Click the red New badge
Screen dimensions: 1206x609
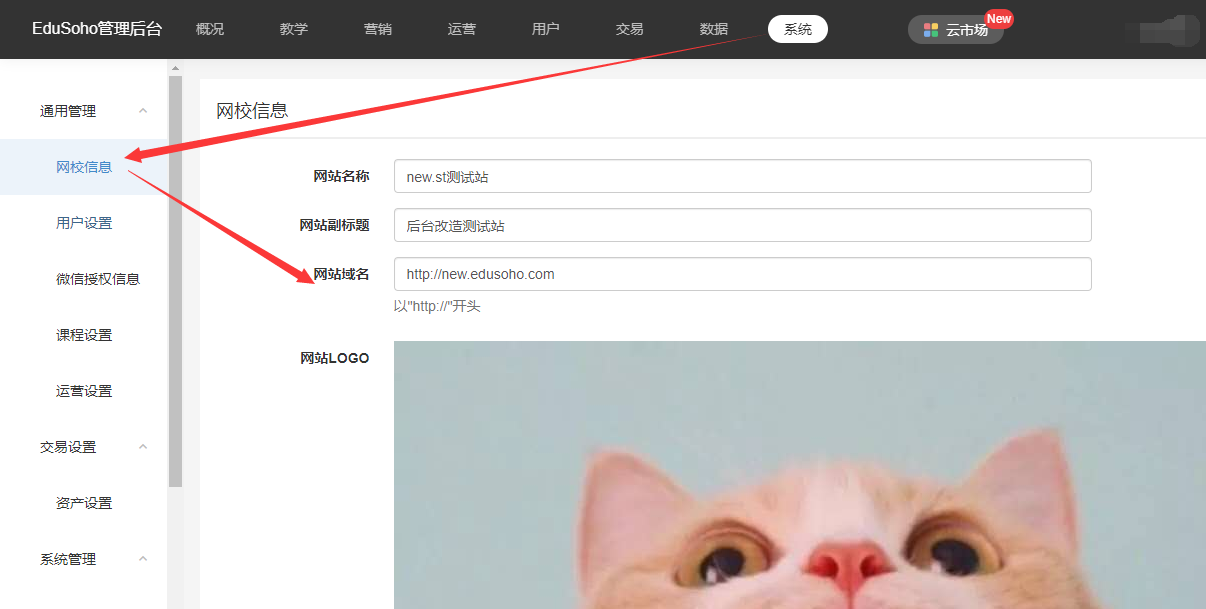point(999,19)
